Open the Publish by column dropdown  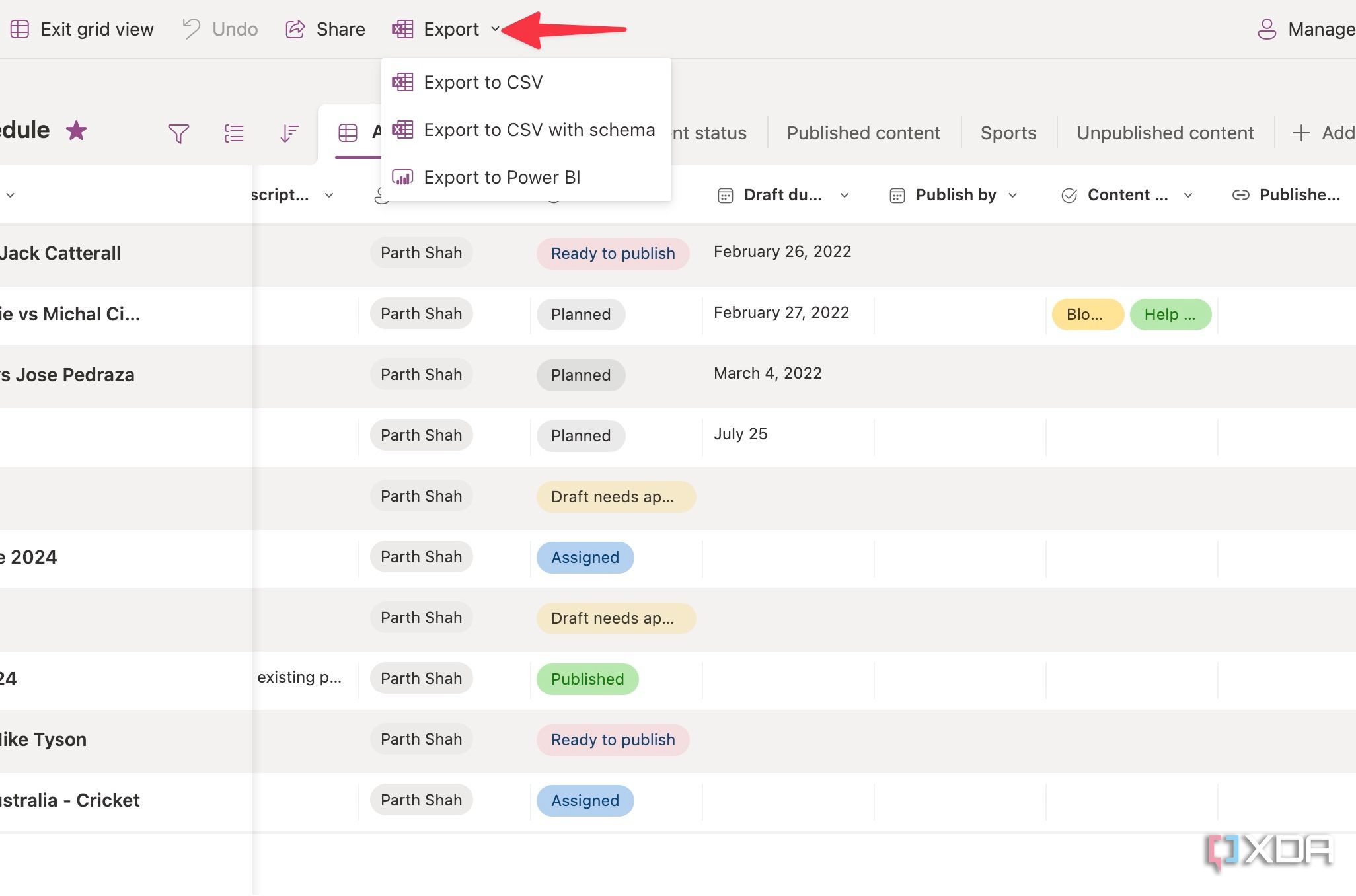pyautogui.click(x=1013, y=195)
